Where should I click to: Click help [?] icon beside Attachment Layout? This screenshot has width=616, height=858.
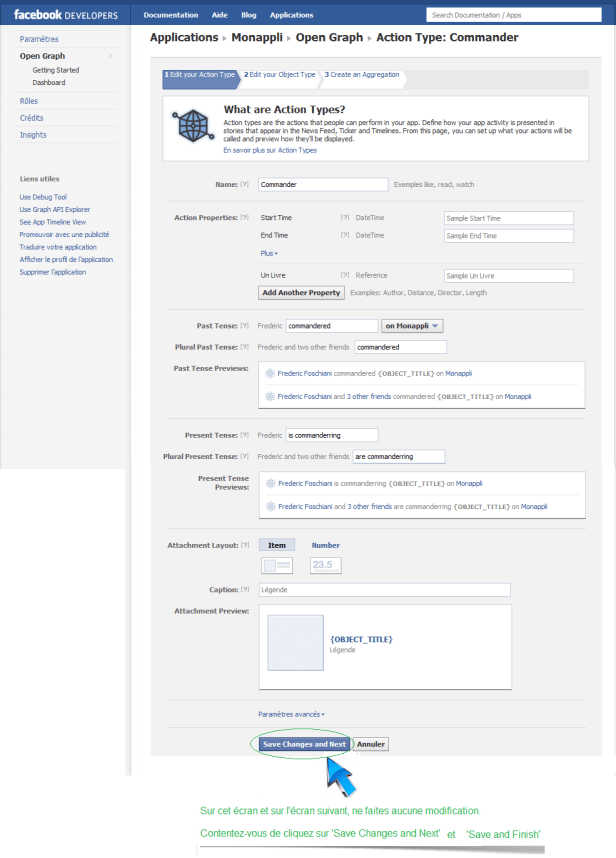pyautogui.click(x=245, y=545)
